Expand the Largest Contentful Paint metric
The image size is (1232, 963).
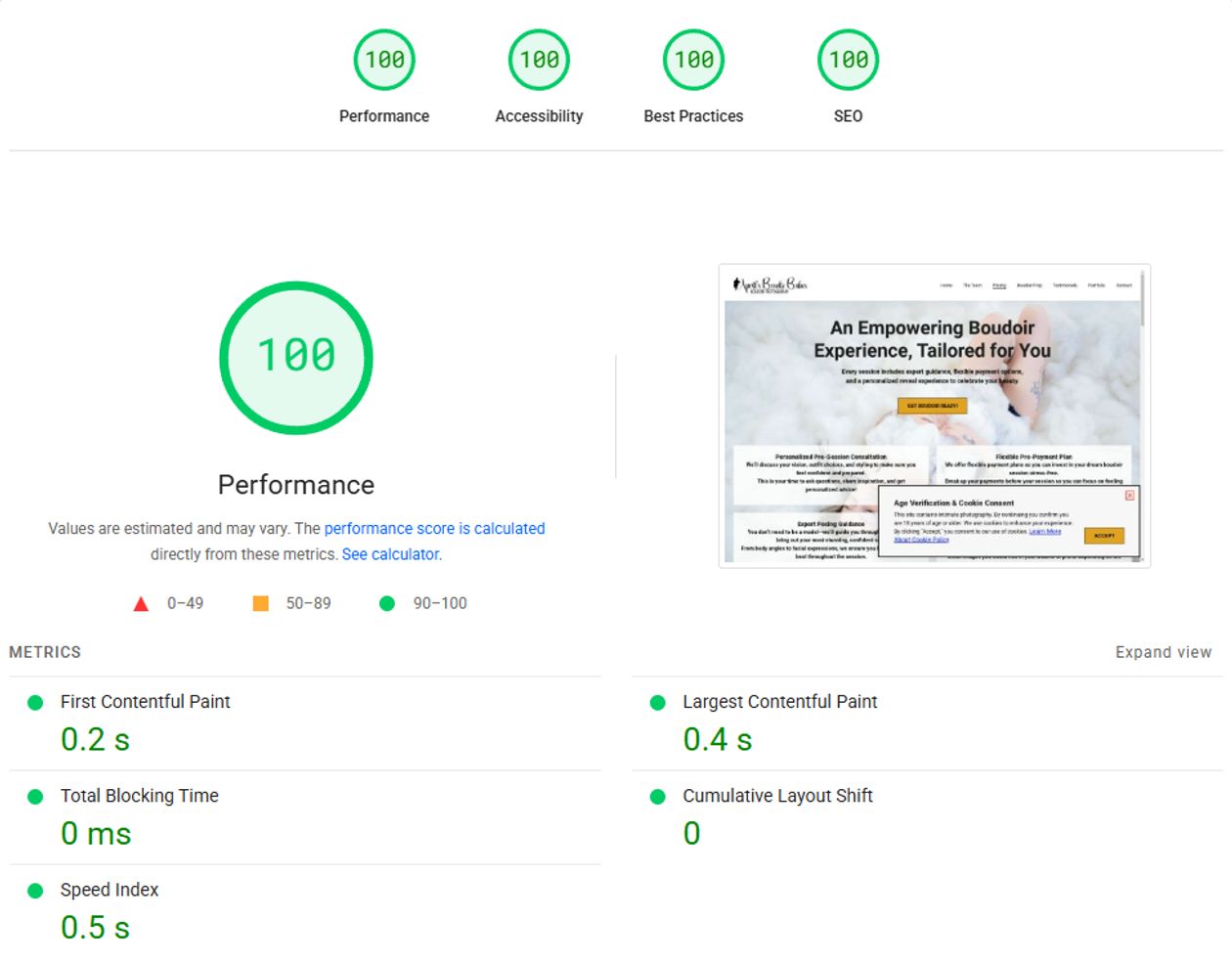[927, 722]
